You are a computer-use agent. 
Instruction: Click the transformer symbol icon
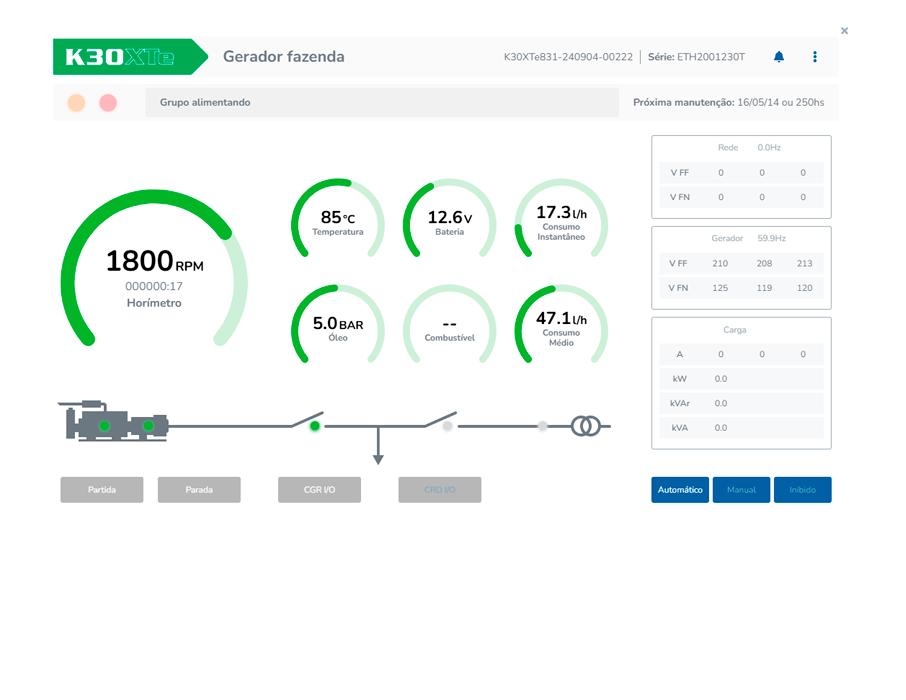pyautogui.click(x=585, y=426)
